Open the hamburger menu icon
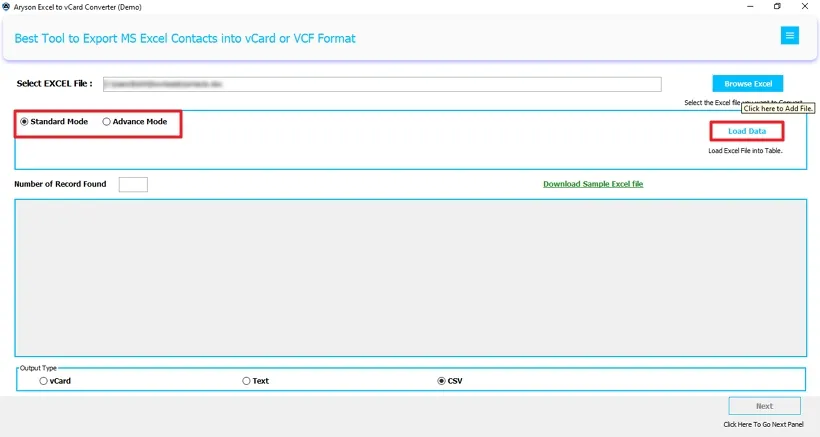 789,36
